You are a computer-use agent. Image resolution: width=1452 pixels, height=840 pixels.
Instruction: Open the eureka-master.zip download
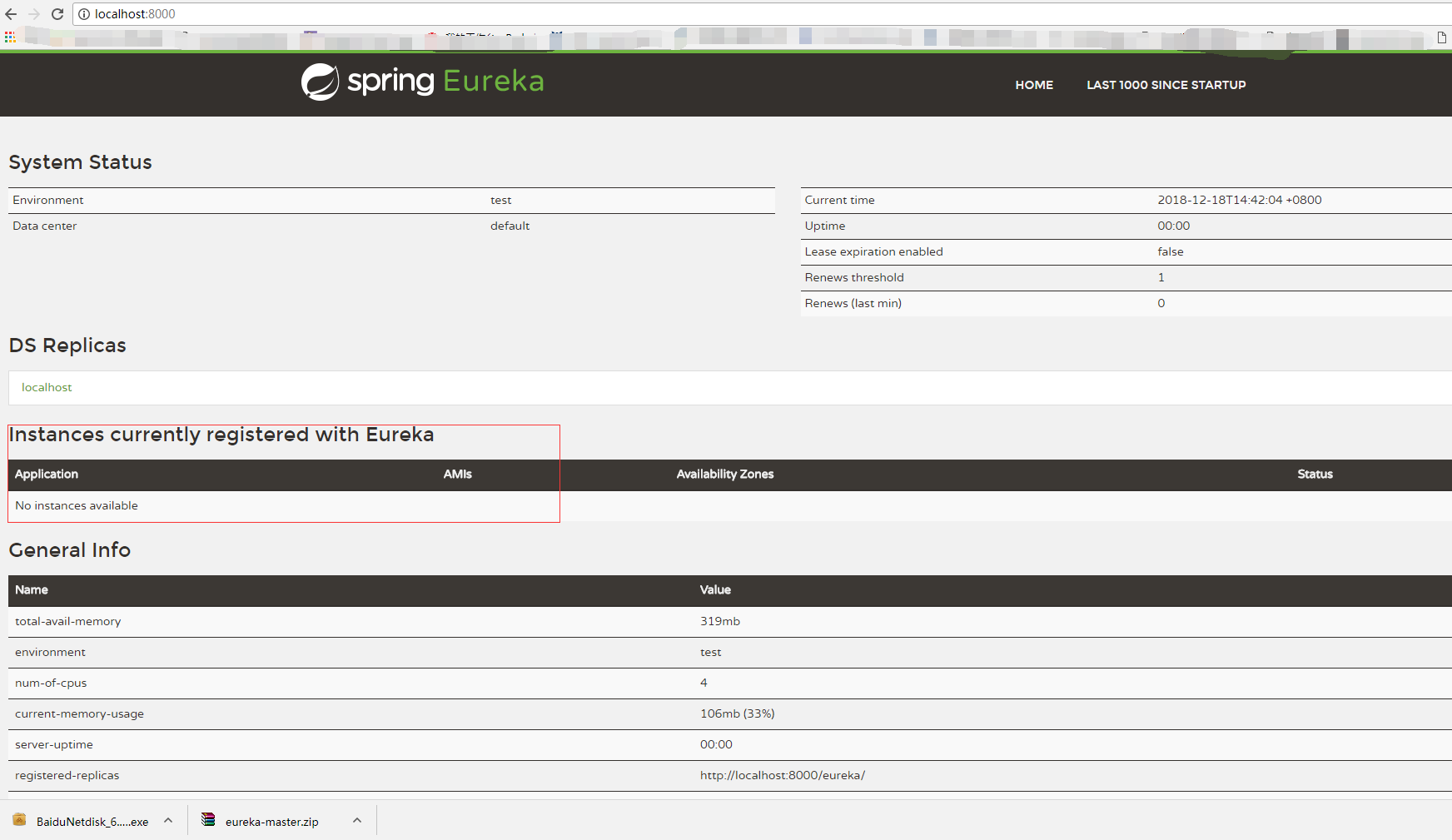(x=271, y=822)
